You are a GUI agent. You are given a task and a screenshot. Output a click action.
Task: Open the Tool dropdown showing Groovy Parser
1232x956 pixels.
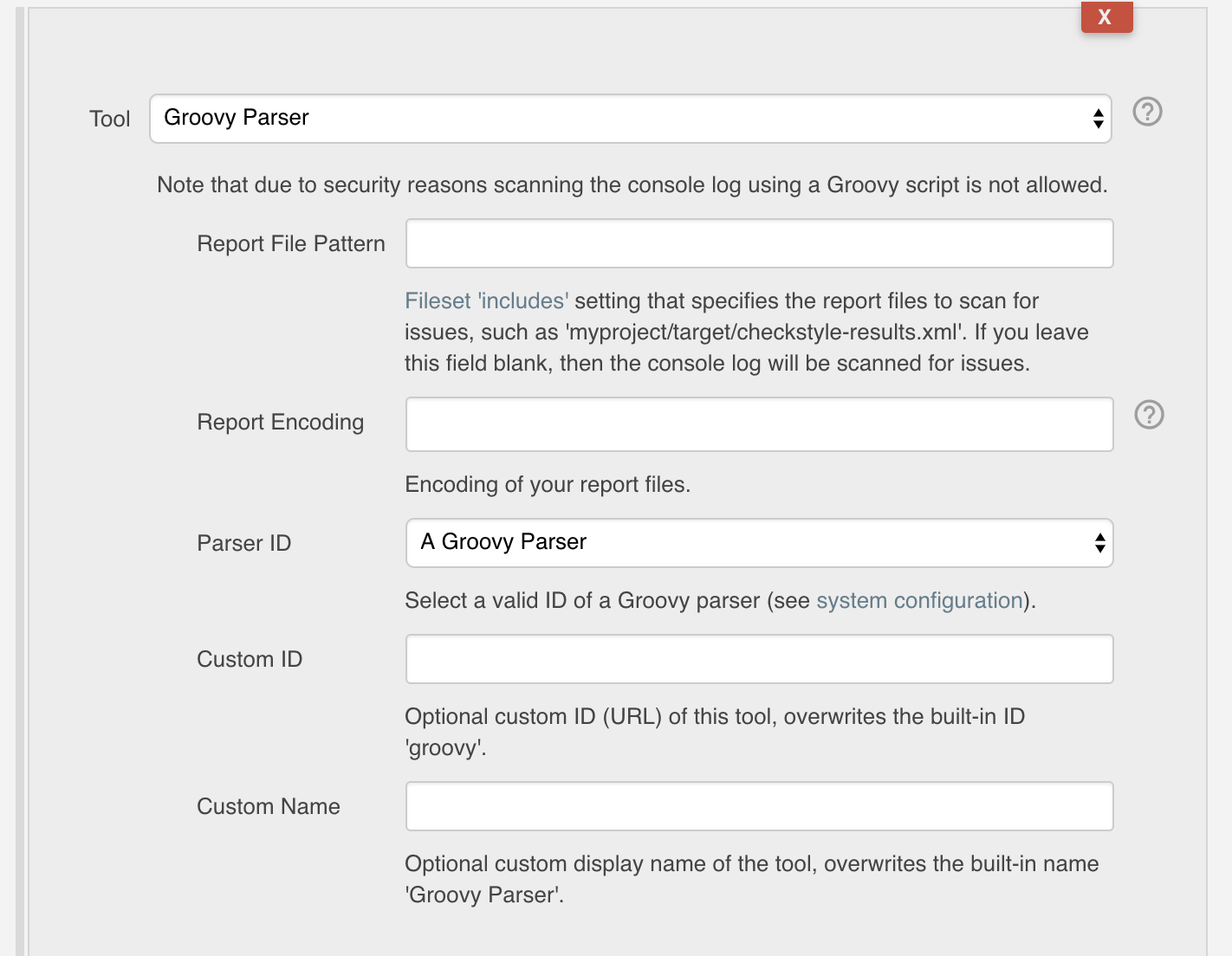(630, 119)
